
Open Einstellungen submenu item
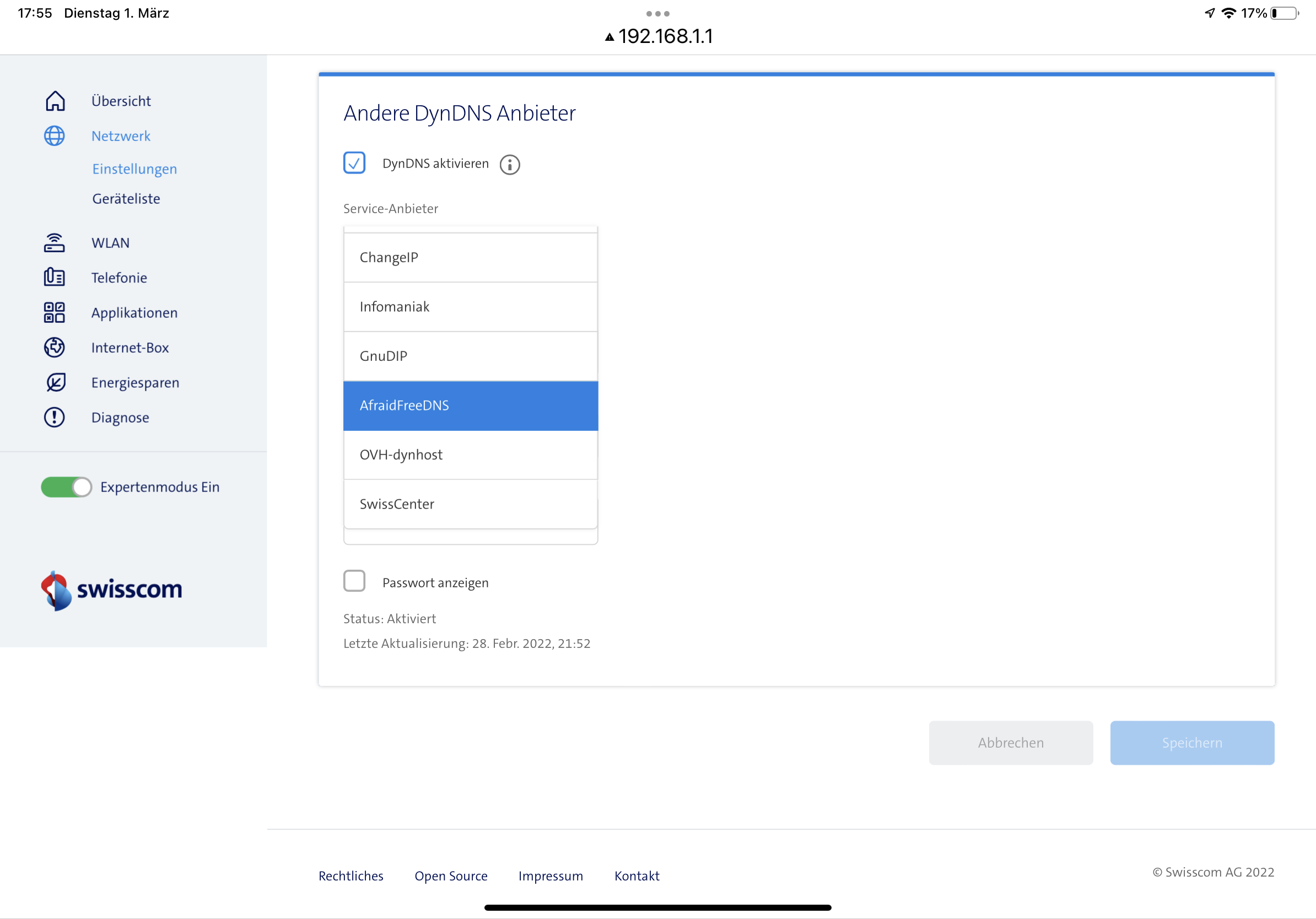click(134, 169)
